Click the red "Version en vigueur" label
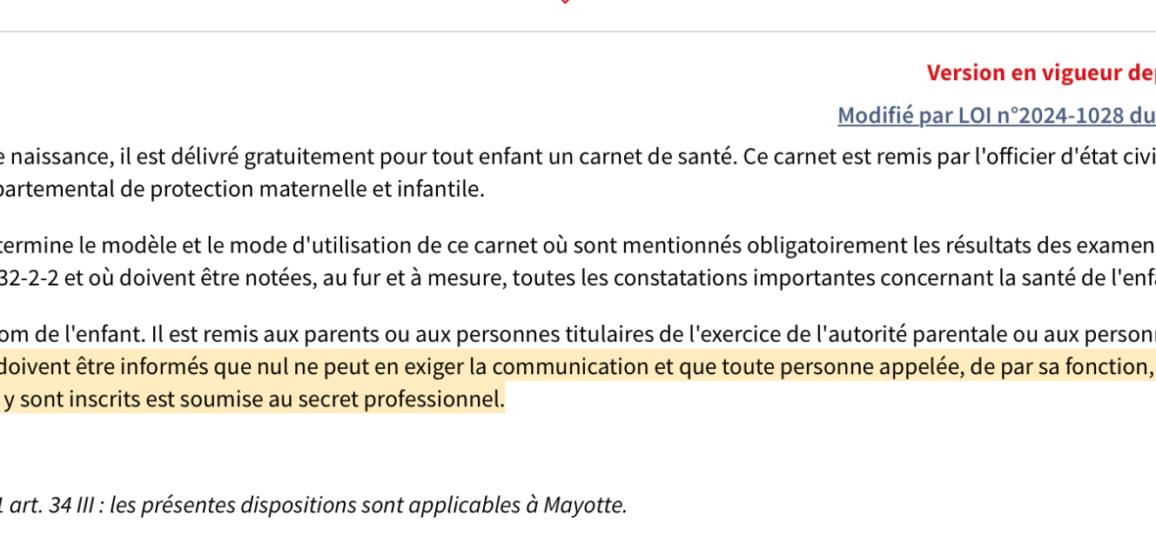Screen dimensions: 1156x543 click(x=1041, y=73)
